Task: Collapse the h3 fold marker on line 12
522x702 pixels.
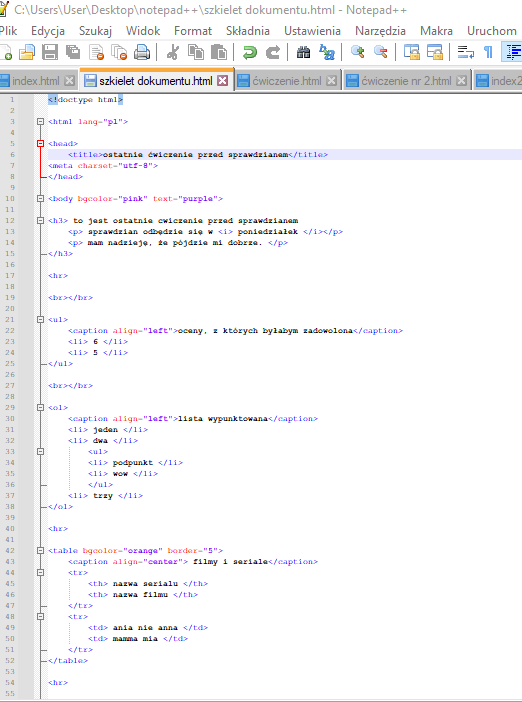Action: tap(40, 220)
